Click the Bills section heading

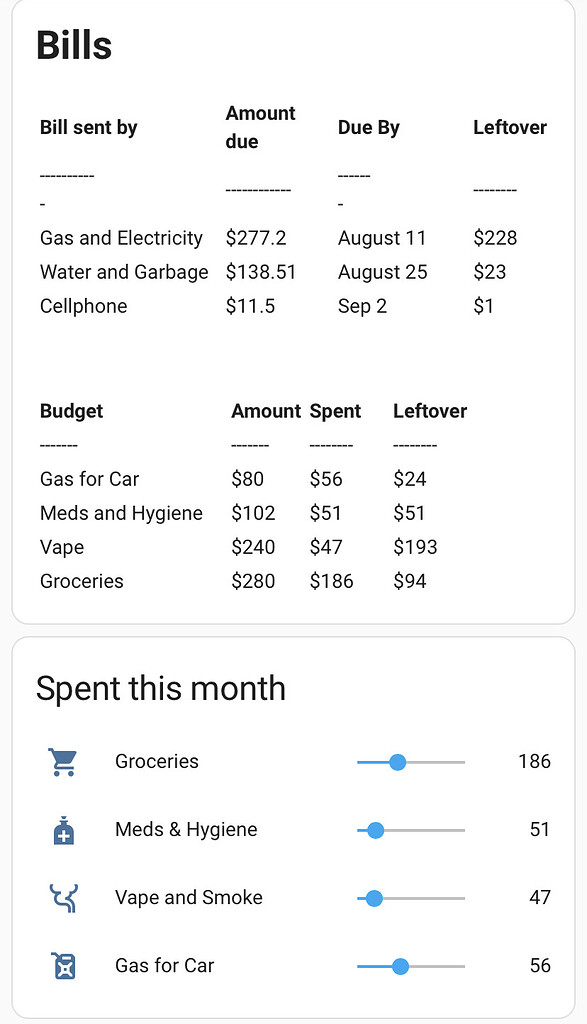(73, 45)
